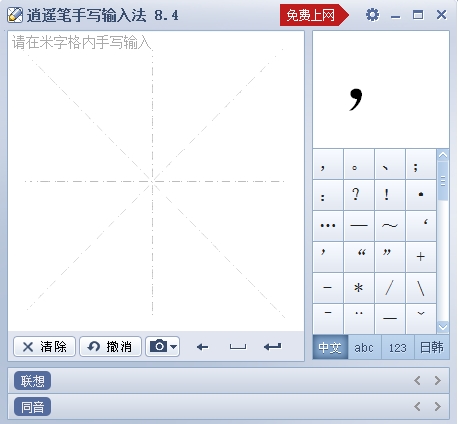The width and height of the screenshot is (459, 424).
Task: Switch to the 123 number tab
Action: 398,348
